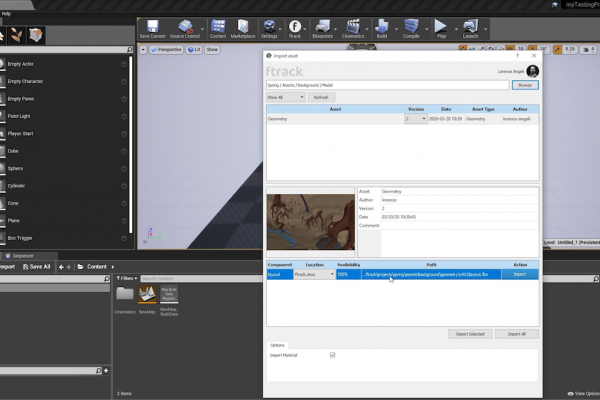Click the Import Selected button
This screenshot has width=600, height=400.
[470, 334]
